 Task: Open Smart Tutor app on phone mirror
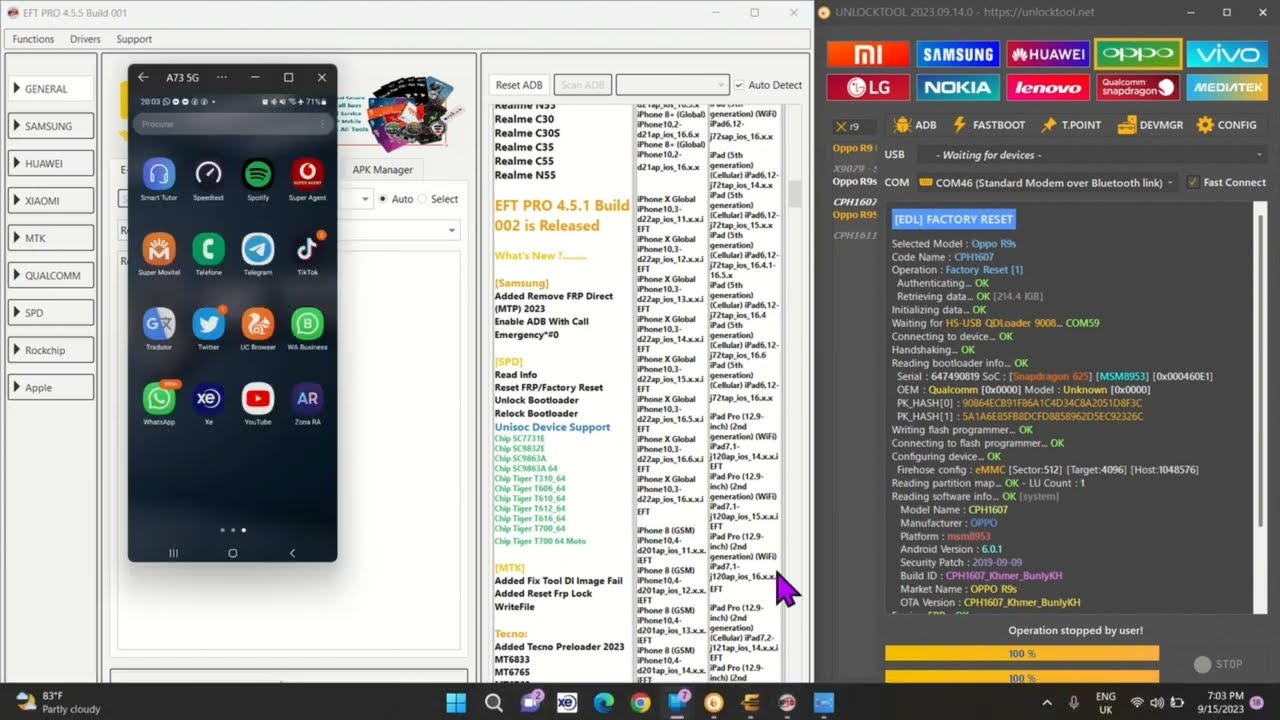click(158, 174)
